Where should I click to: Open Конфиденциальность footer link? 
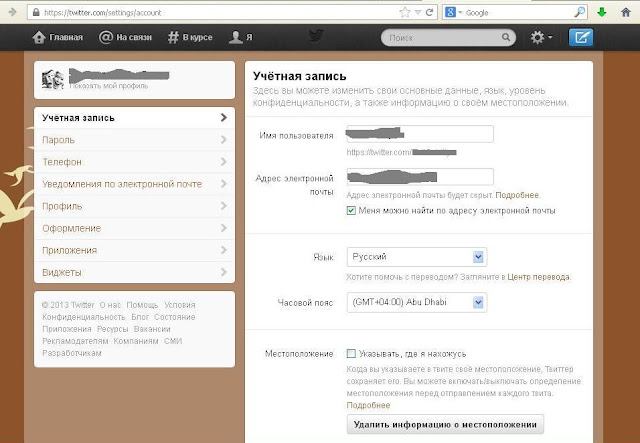pos(84,317)
